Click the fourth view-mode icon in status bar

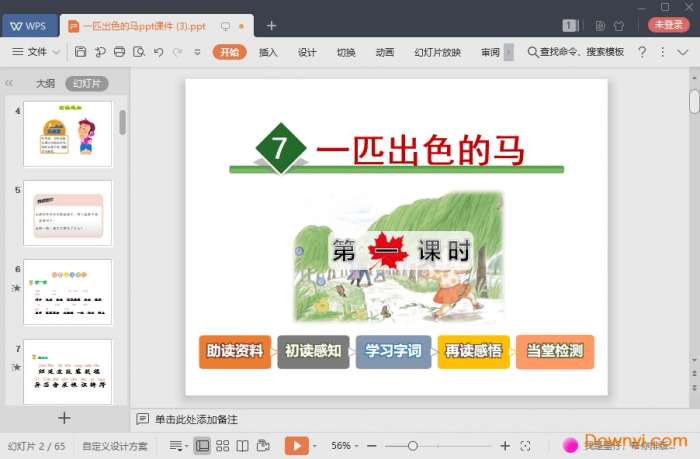point(263,446)
